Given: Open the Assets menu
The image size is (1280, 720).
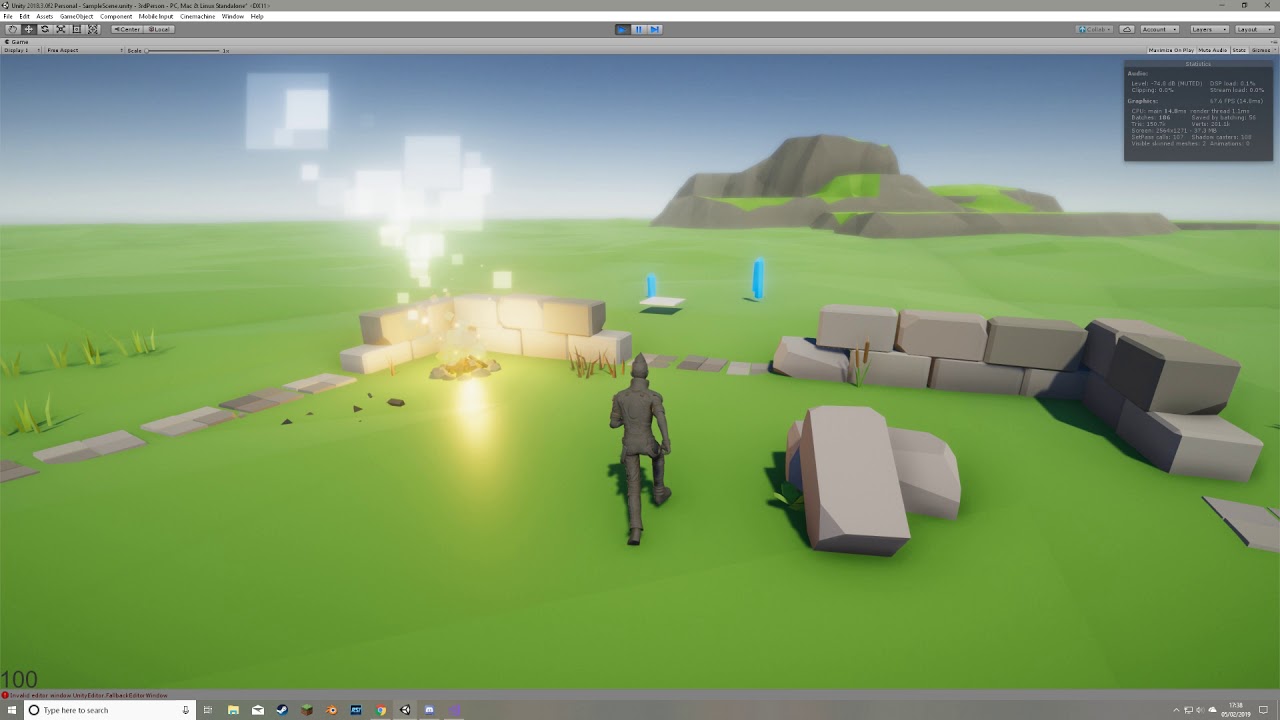Looking at the screenshot, I should pos(44,17).
